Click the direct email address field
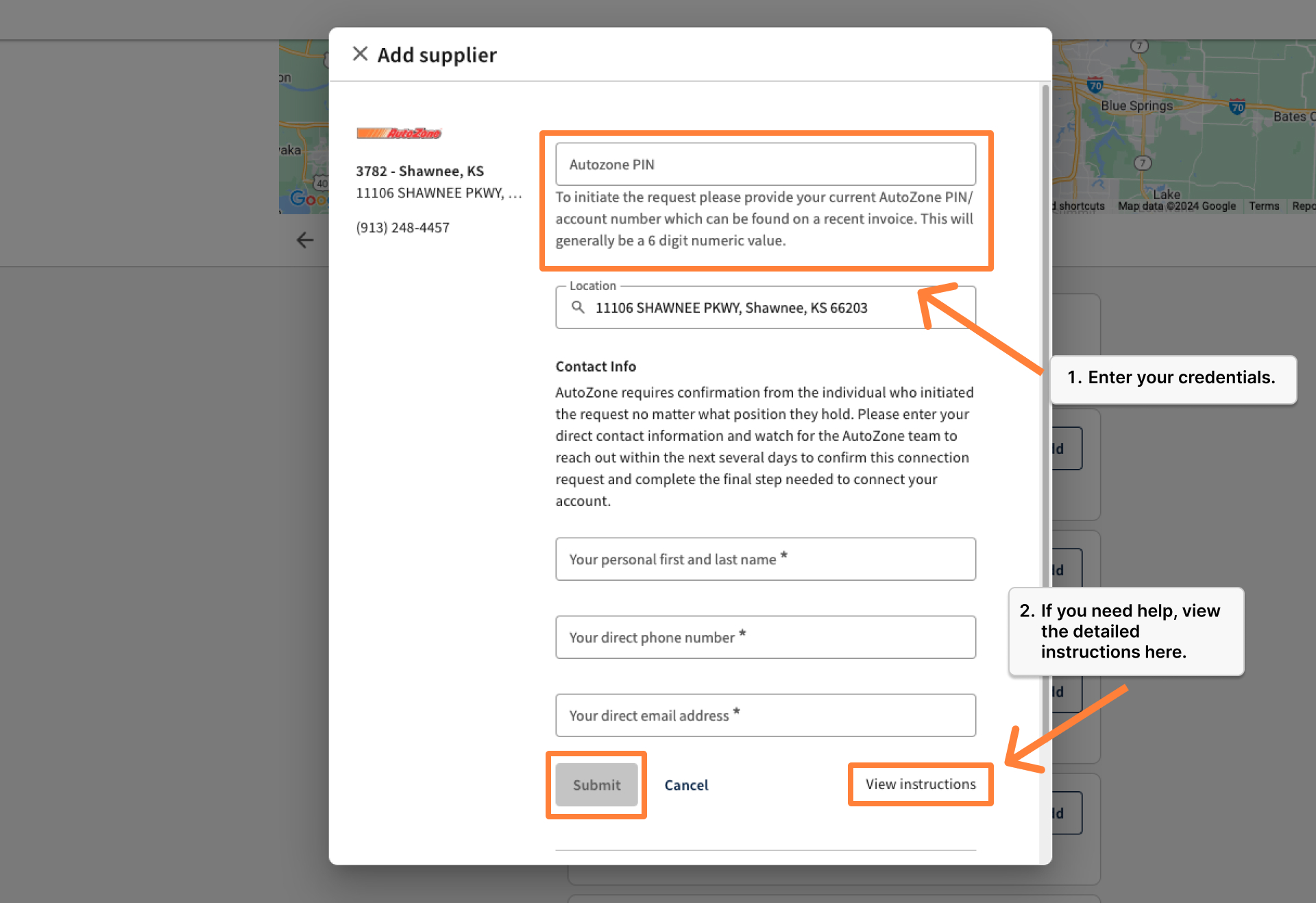The height and width of the screenshot is (903, 1316). tap(765, 716)
